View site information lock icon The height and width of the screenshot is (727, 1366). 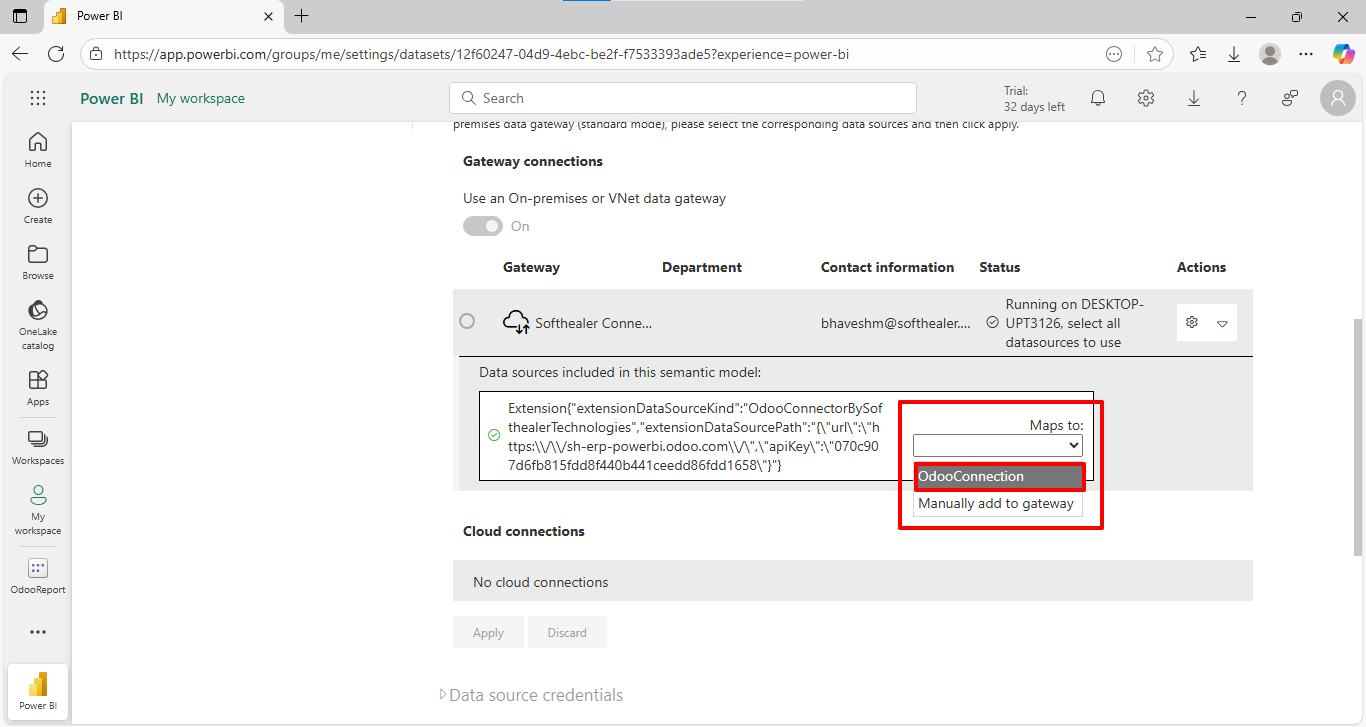[96, 54]
